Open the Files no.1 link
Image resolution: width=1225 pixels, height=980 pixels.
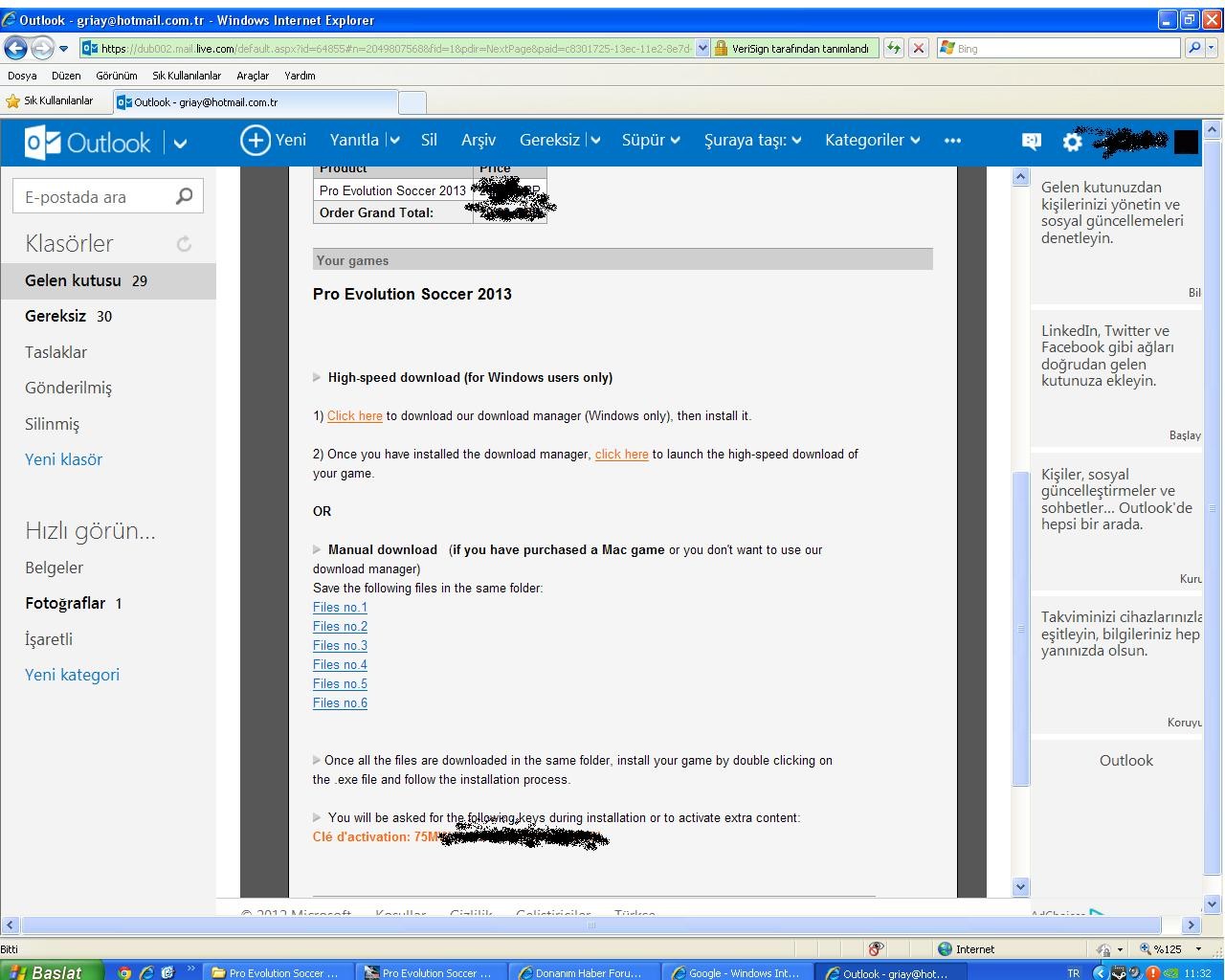point(340,607)
